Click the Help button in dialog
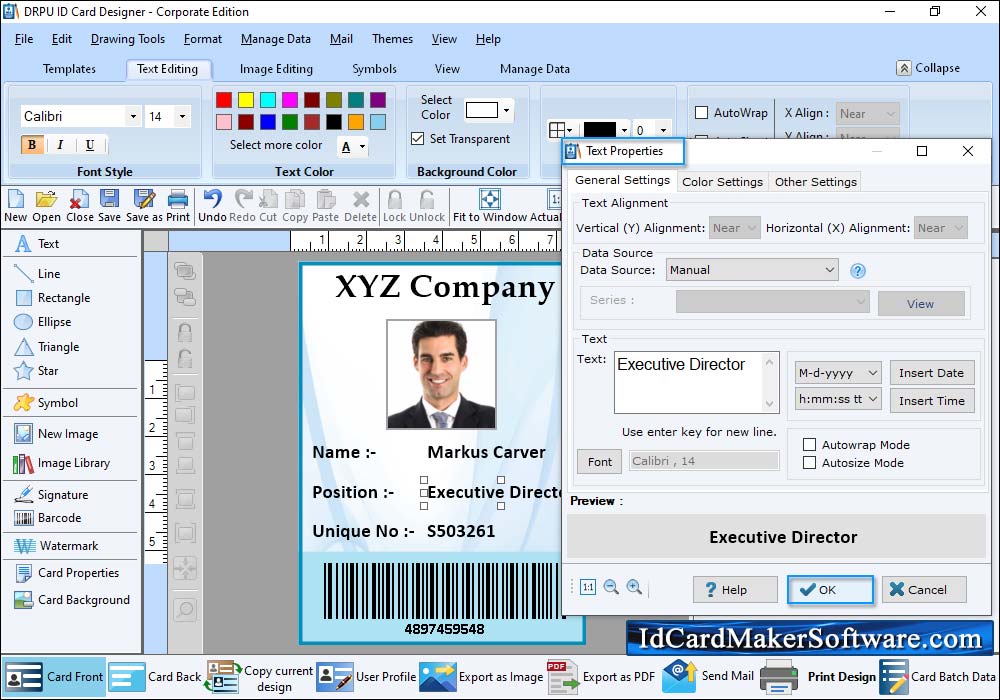Viewport: 1000px width, 700px height. pos(735,590)
